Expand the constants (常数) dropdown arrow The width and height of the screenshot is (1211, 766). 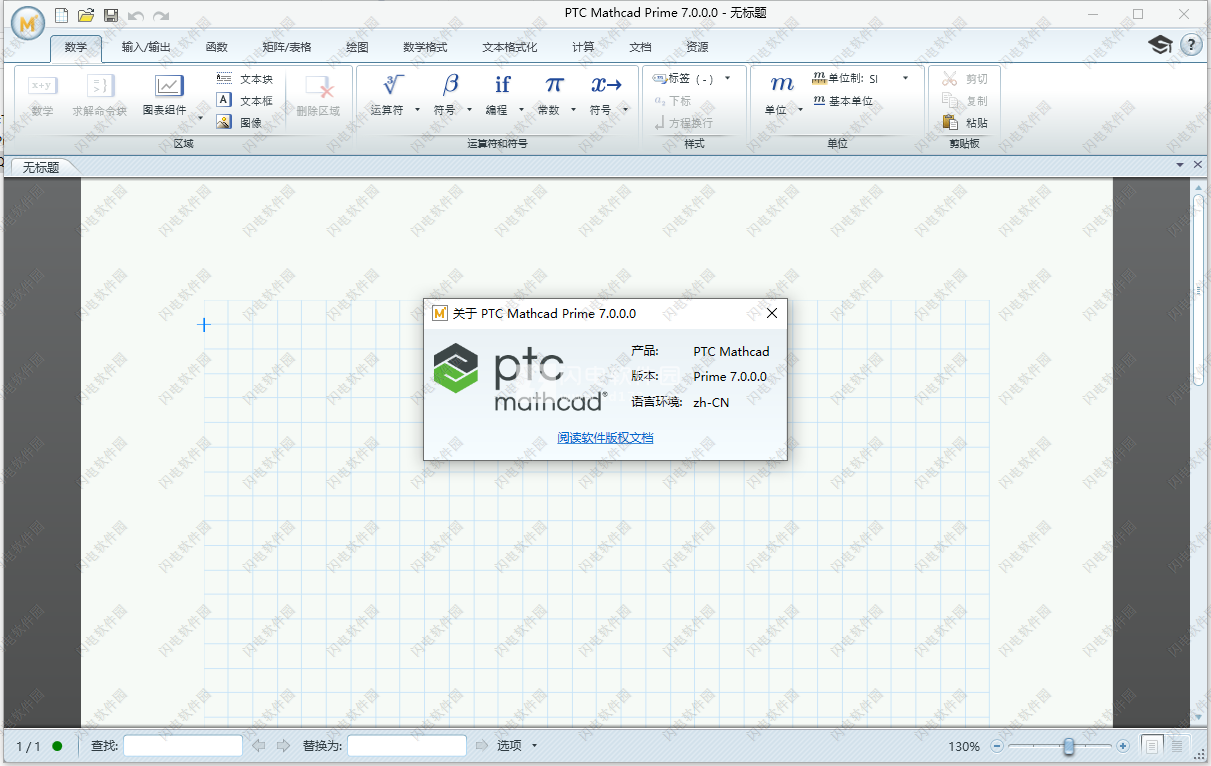[x=573, y=110]
